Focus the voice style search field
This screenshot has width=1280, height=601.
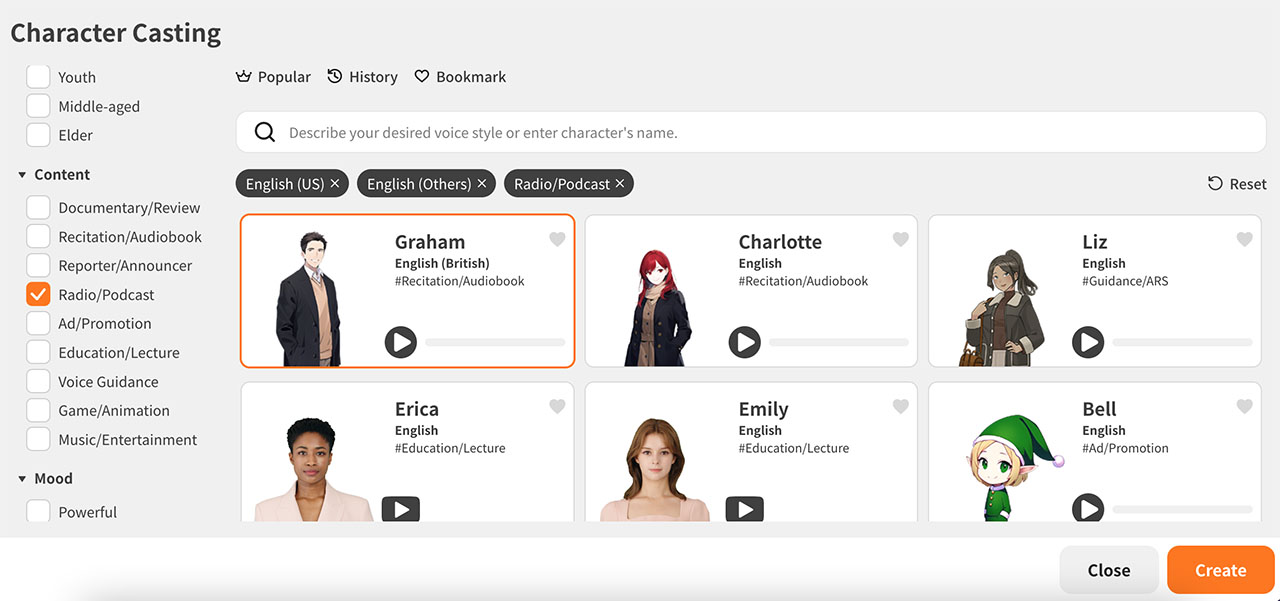coord(750,132)
